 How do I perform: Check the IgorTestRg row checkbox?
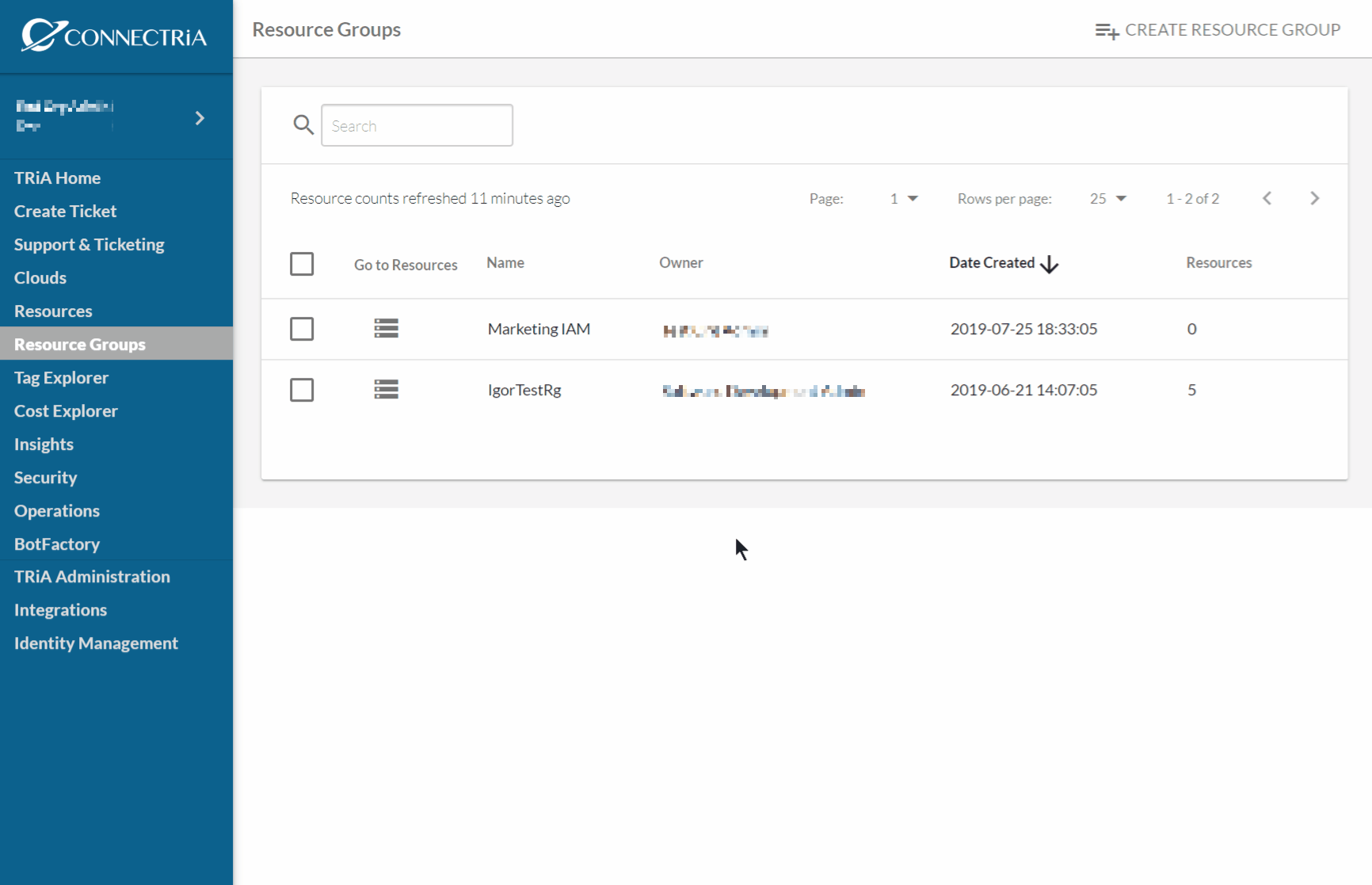pos(302,390)
